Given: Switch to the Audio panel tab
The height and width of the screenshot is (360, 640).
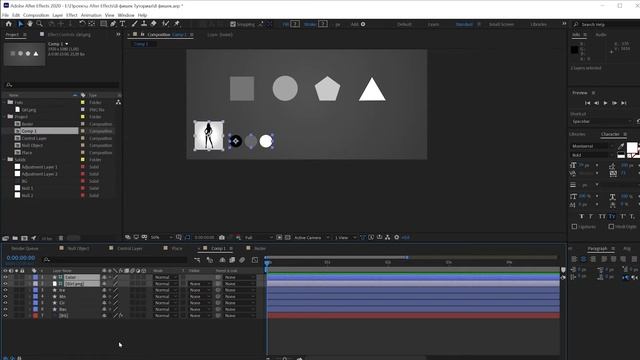Looking at the screenshot, I should pos(600,35).
